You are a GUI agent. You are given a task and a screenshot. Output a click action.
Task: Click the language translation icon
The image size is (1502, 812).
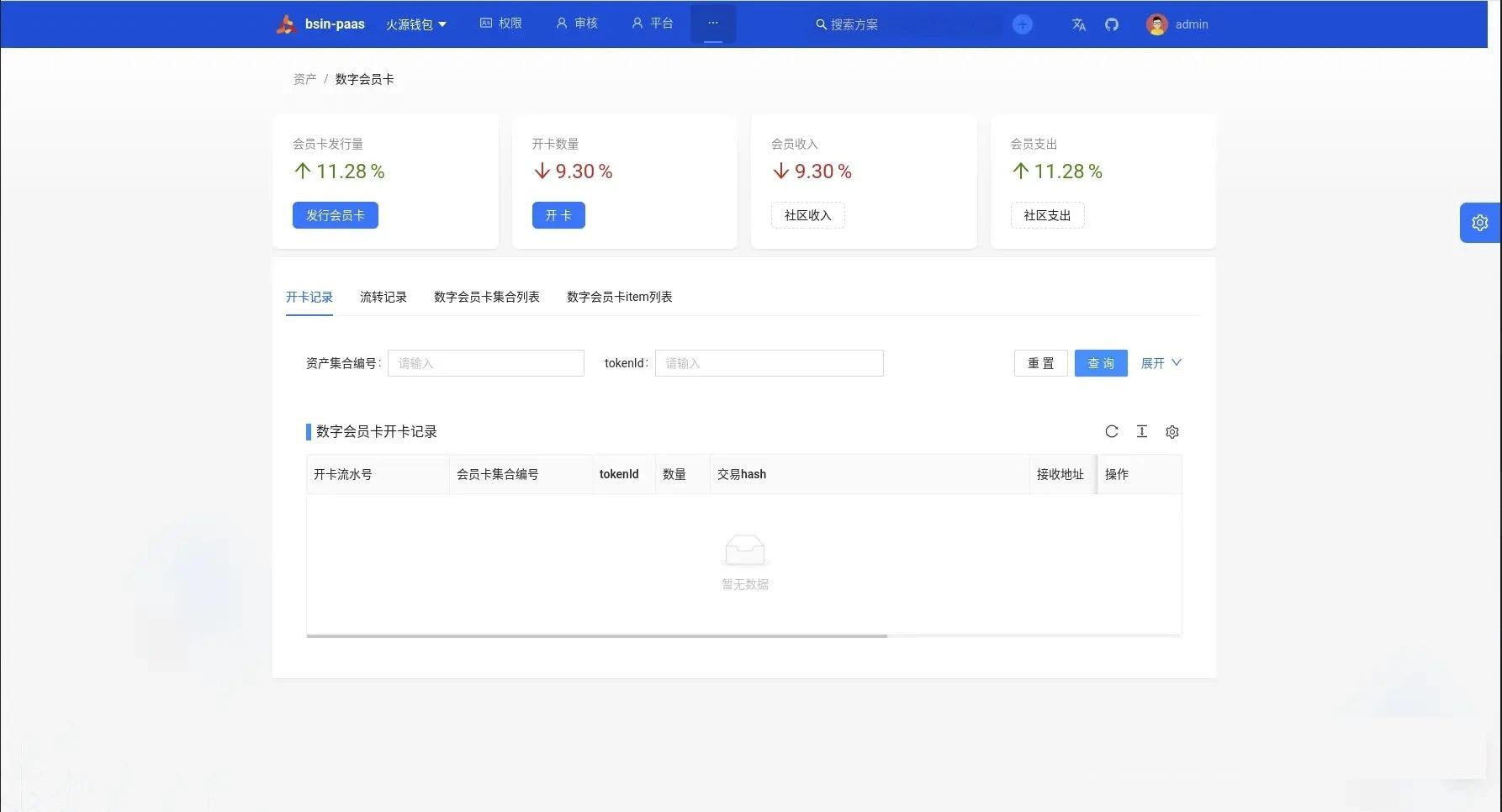coord(1078,24)
